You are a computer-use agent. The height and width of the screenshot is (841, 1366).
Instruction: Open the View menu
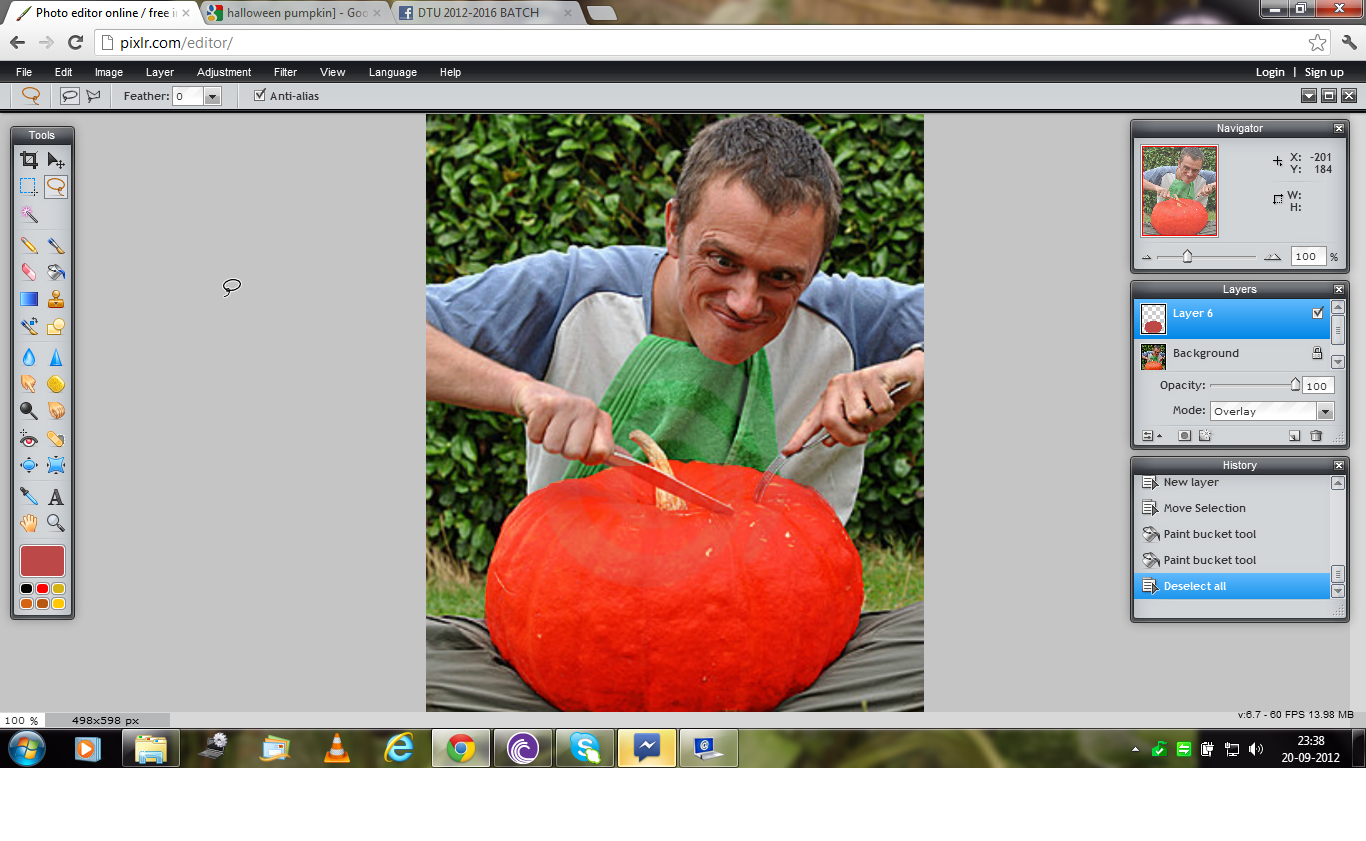point(333,72)
